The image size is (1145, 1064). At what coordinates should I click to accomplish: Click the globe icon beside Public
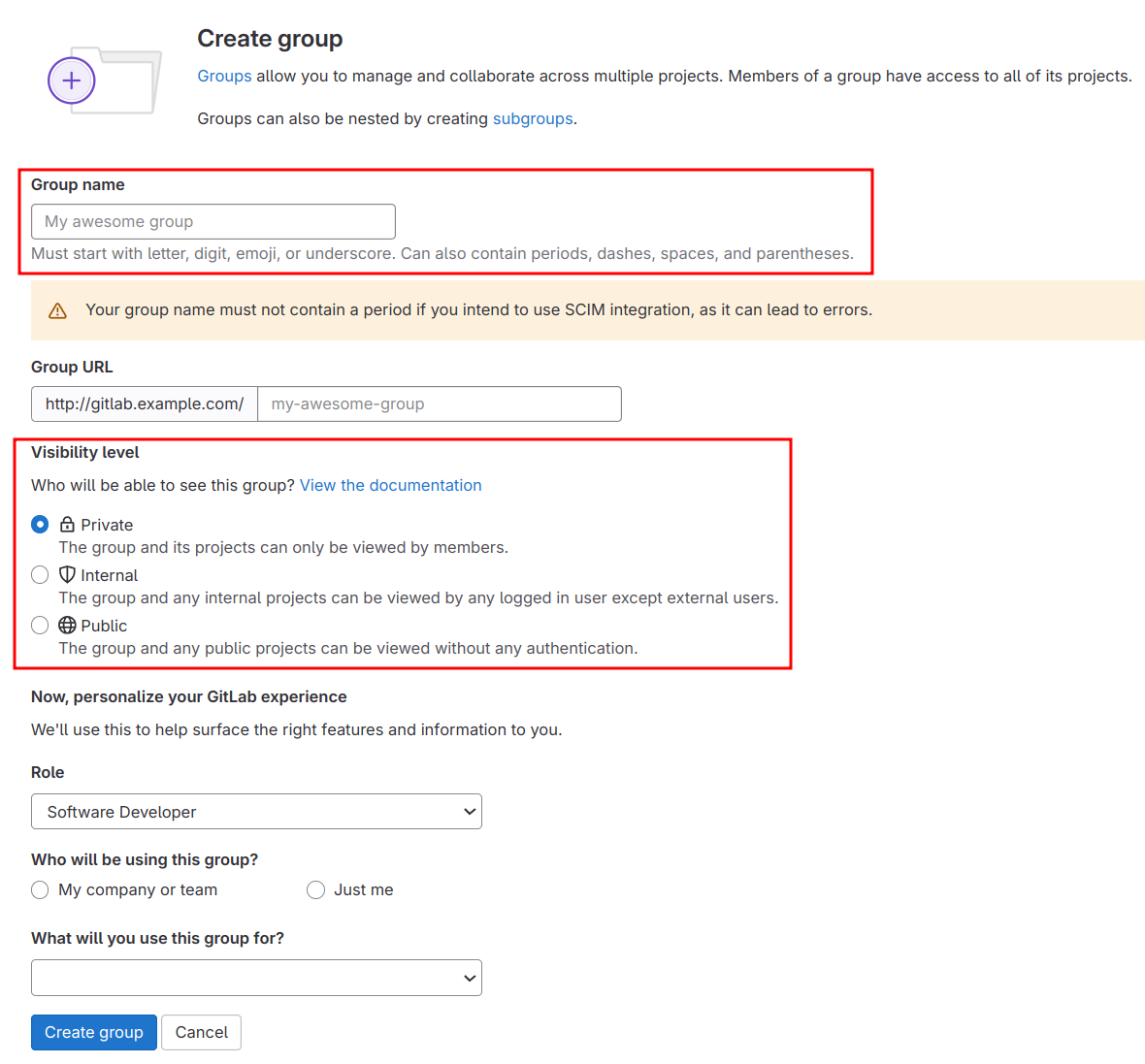pyautogui.click(x=67, y=626)
